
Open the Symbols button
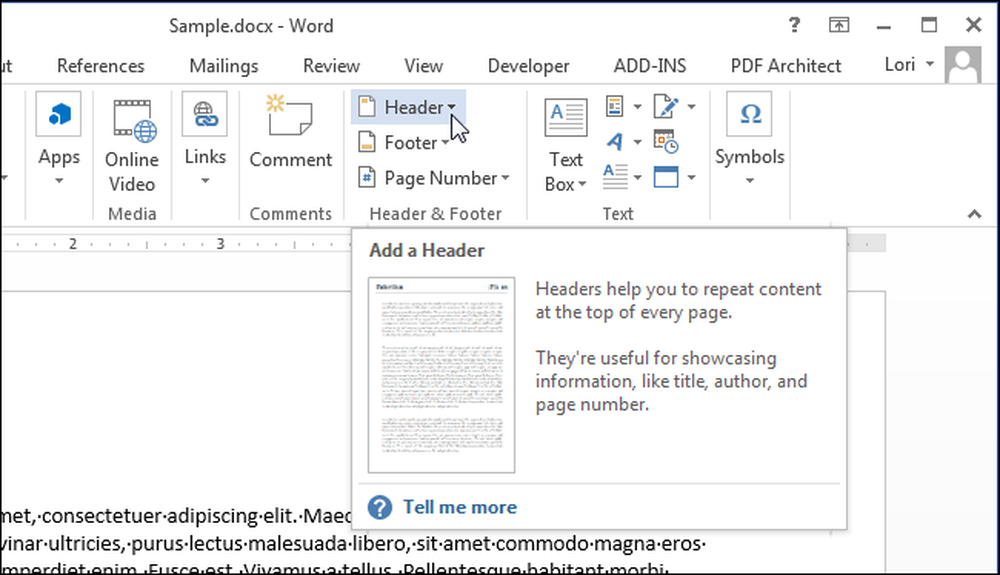coord(749,139)
